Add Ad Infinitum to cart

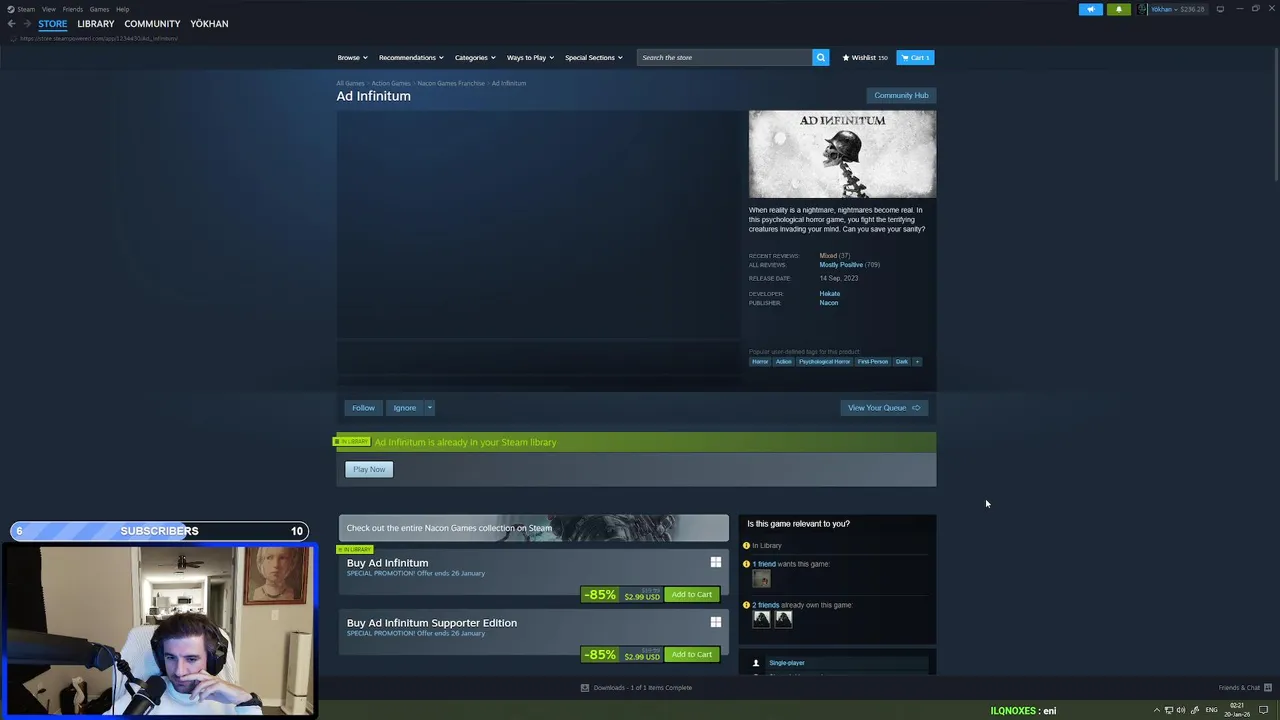point(692,594)
